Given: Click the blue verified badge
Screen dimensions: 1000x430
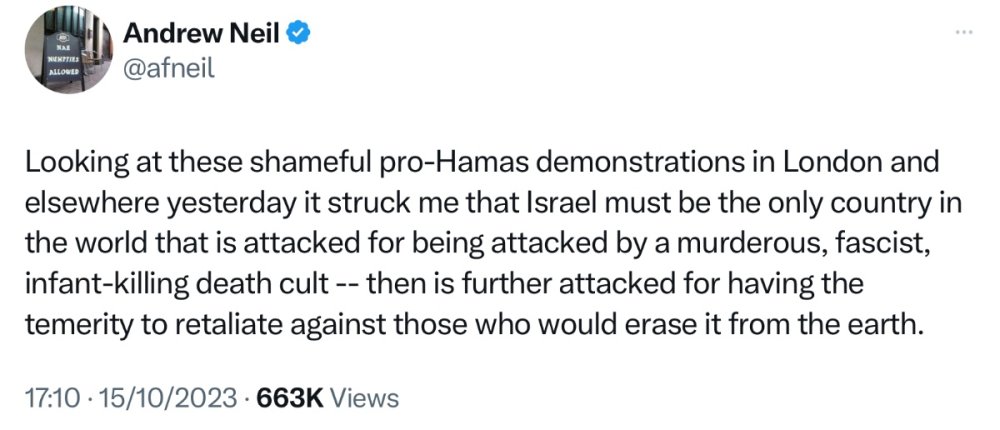Looking at the screenshot, I should 298,34.
